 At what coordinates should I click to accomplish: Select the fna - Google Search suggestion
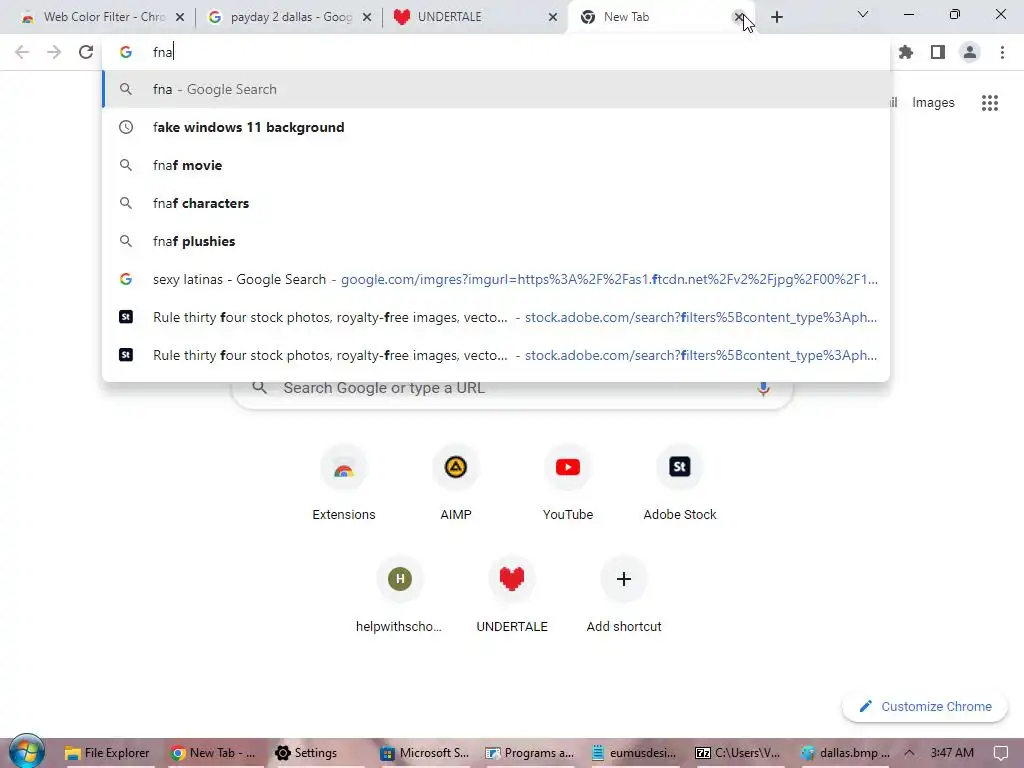click(x=496, y=89)
